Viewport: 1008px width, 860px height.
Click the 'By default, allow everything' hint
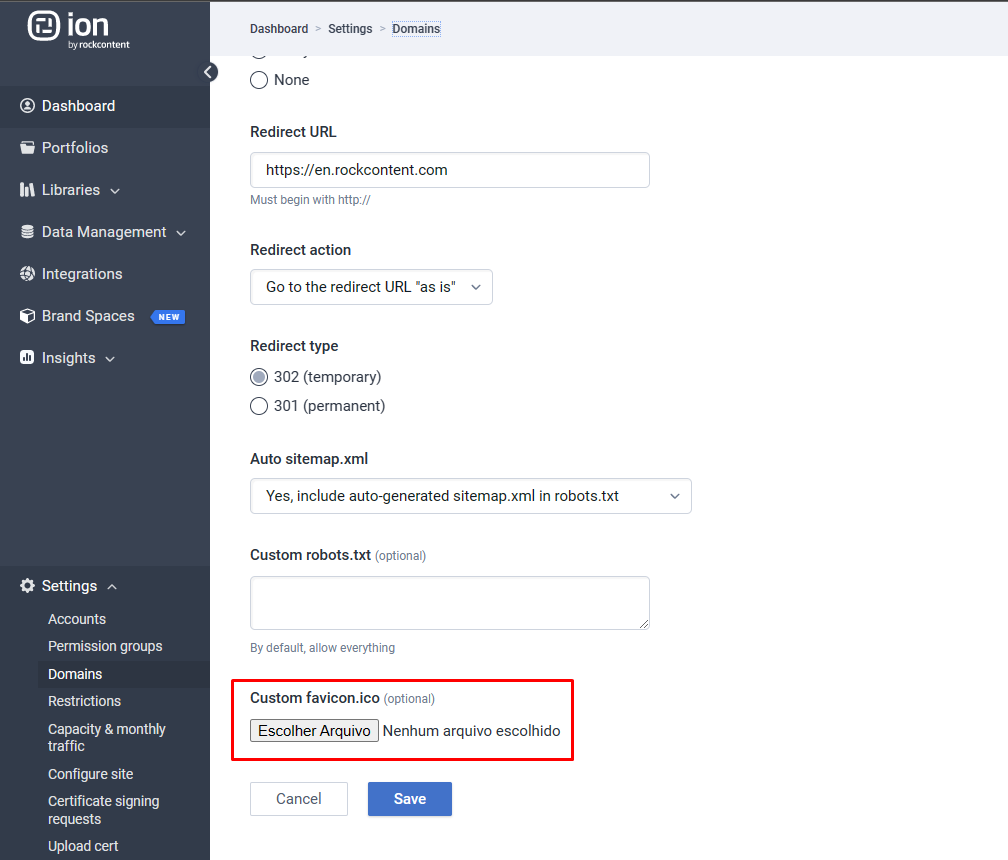click(x=322, y=648)
